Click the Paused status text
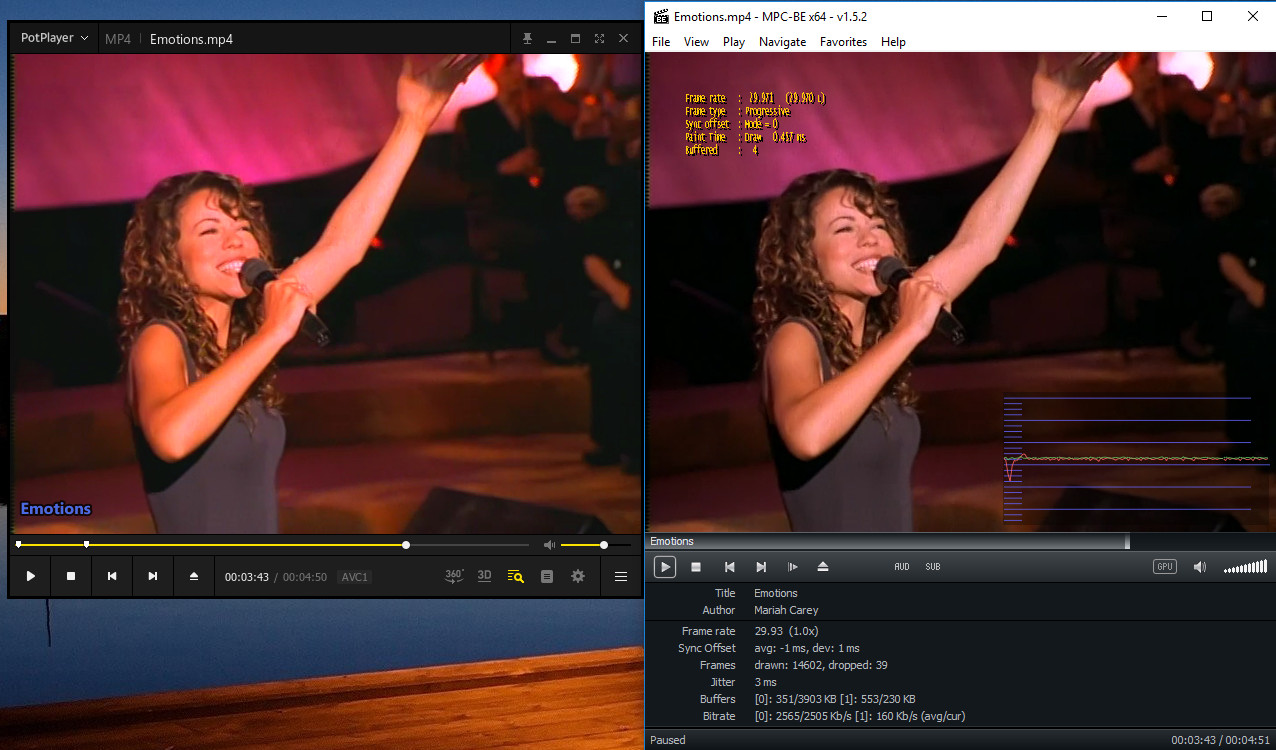The height and width of the screenshot is (750, 1276). pyautogui.click(x=668, y=740)
